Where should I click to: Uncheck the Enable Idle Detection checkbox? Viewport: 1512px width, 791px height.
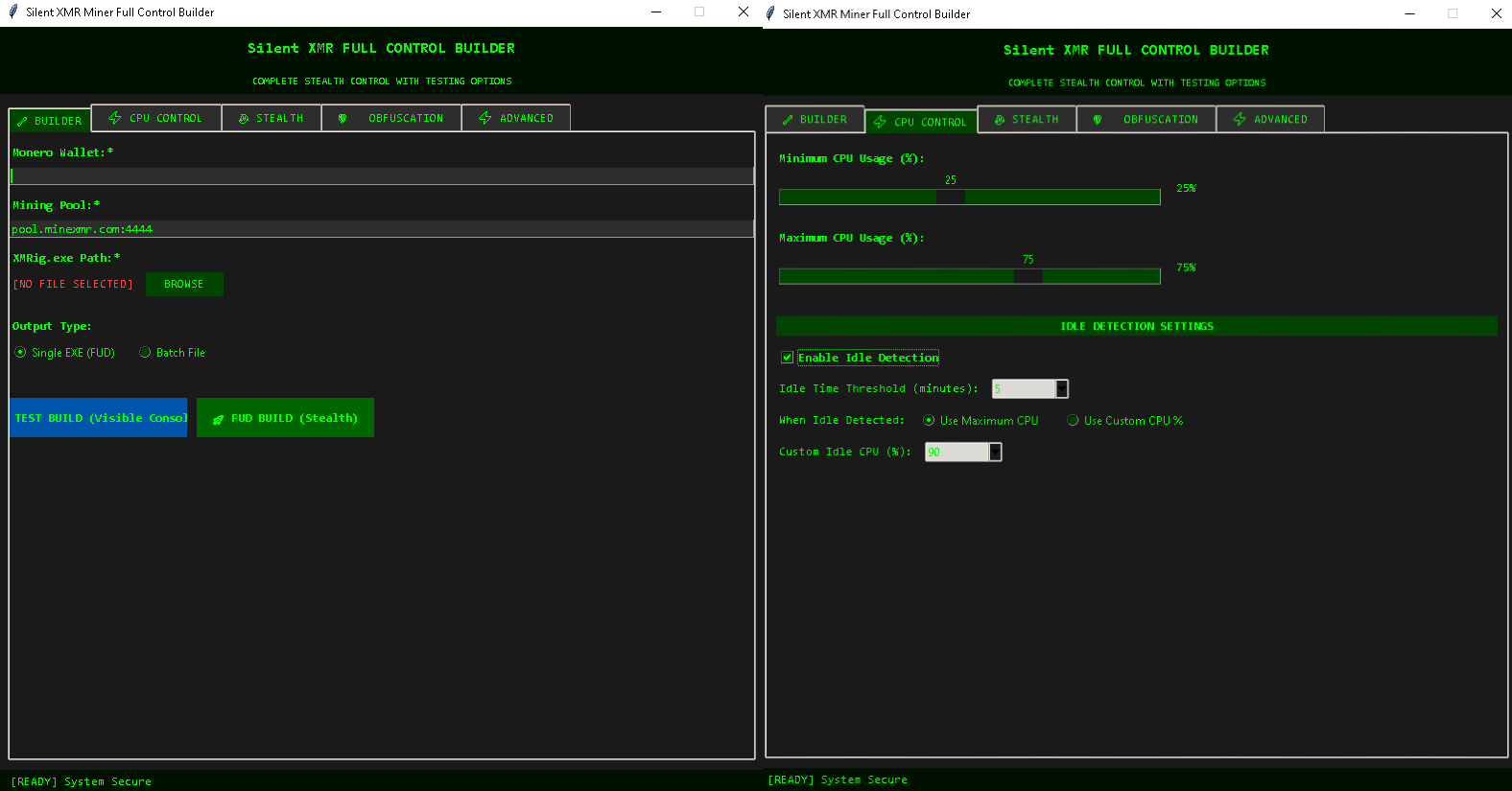(788, 358)
